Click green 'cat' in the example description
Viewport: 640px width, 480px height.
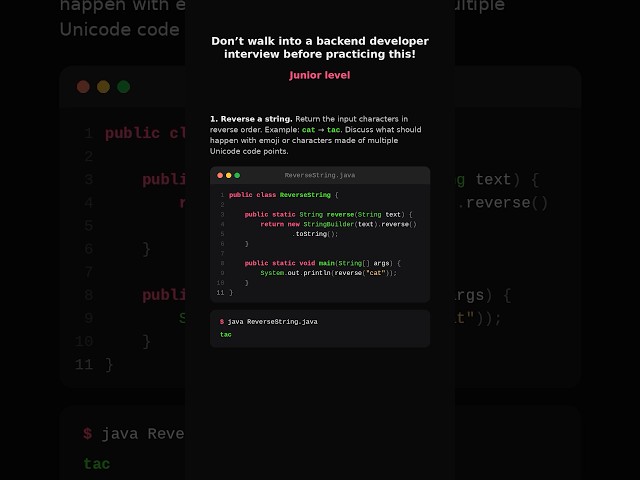click(308, 130)
